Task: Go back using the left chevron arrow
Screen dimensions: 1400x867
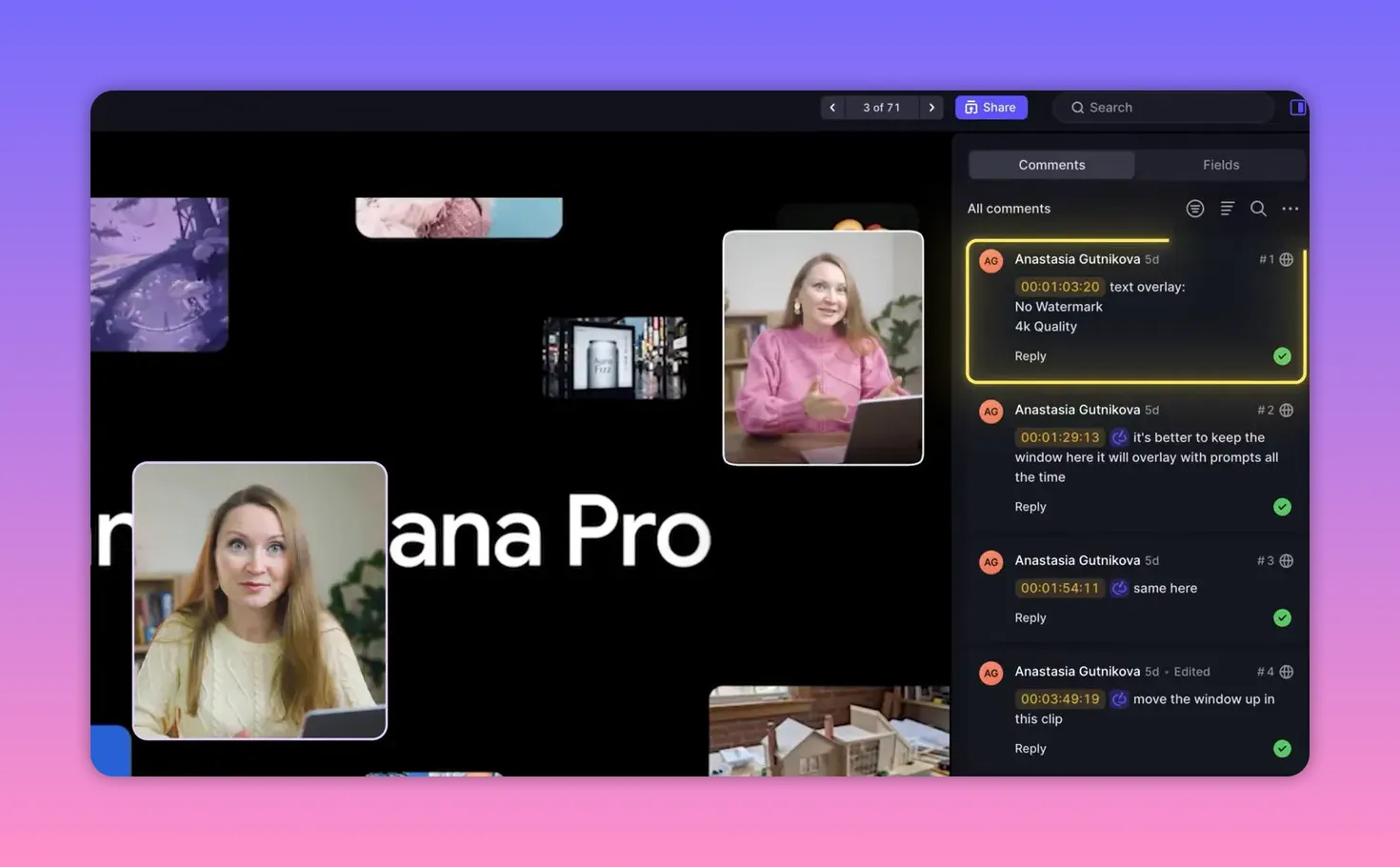Action: 832,107
